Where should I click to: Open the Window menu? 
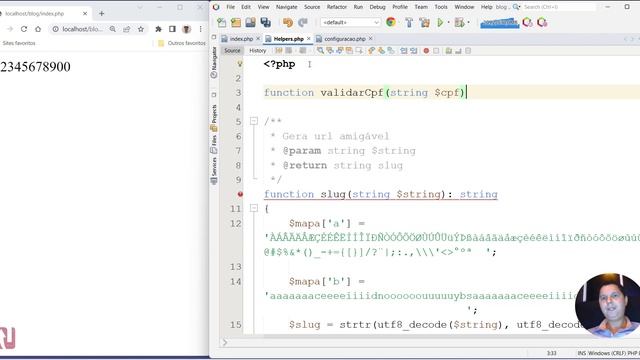coord(464,7)
